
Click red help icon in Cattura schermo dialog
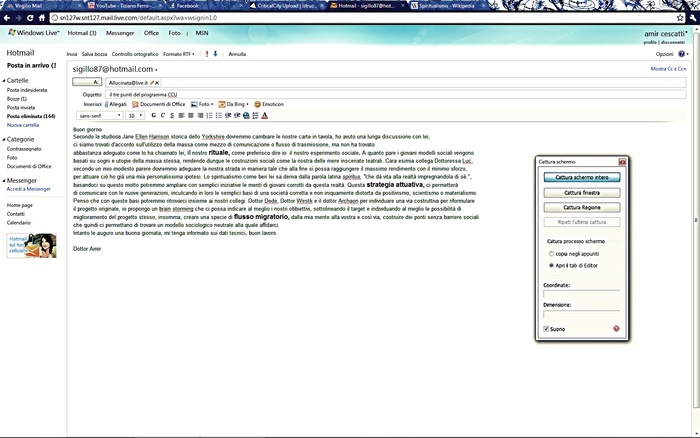click(616, 329)
